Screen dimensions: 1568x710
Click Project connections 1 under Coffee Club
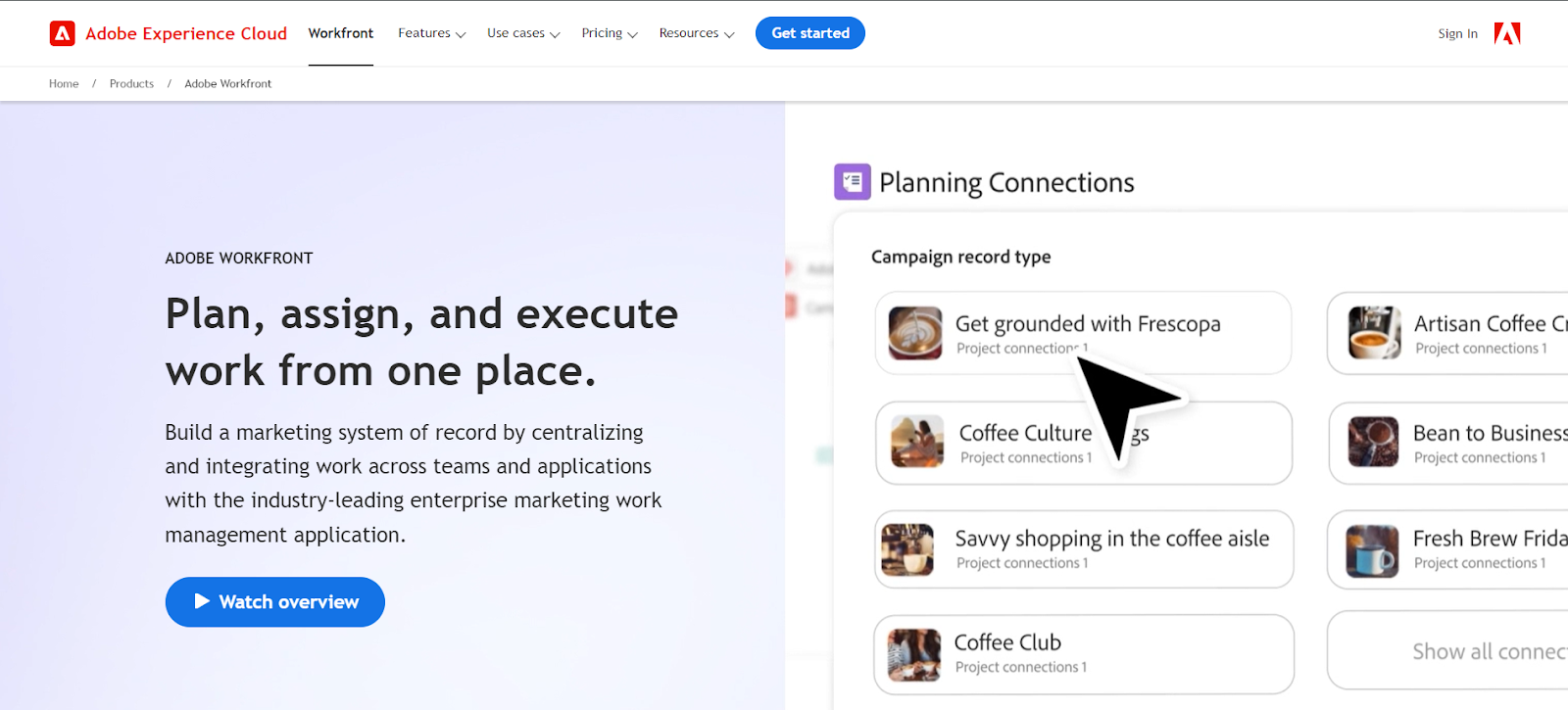(x=1021, y=667)
